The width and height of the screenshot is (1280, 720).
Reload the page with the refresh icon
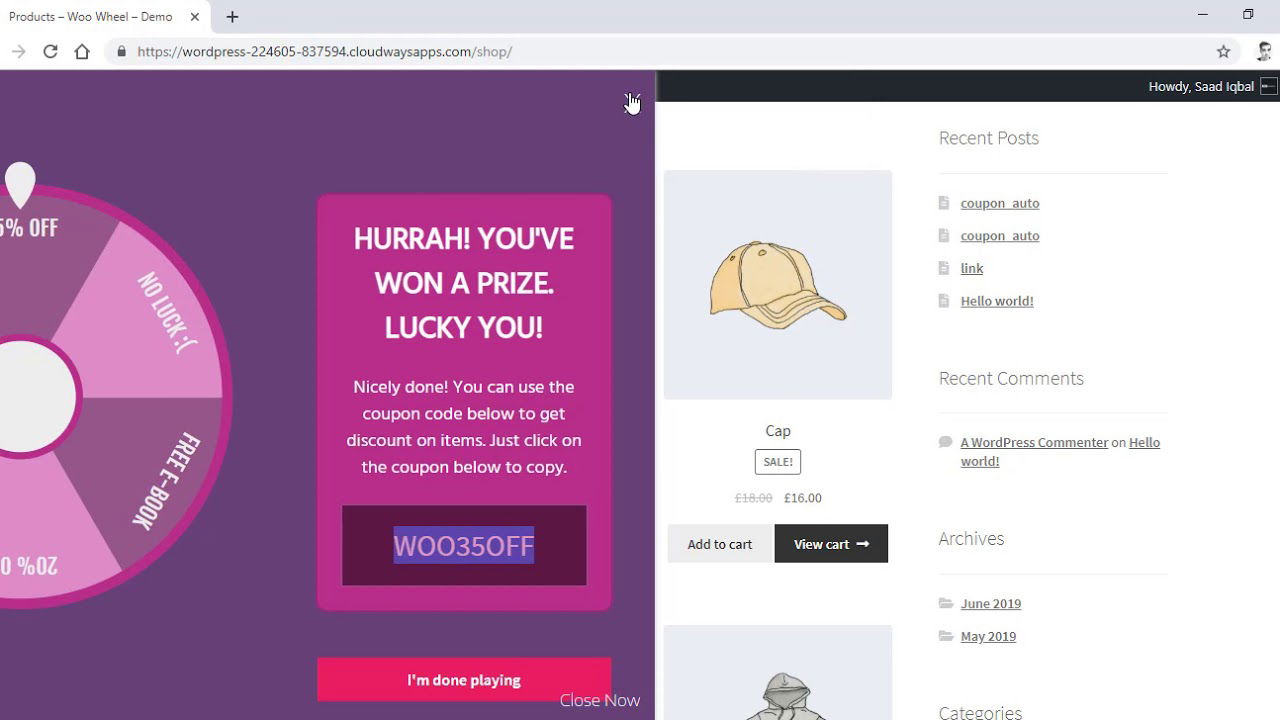[x=50, y=52]
